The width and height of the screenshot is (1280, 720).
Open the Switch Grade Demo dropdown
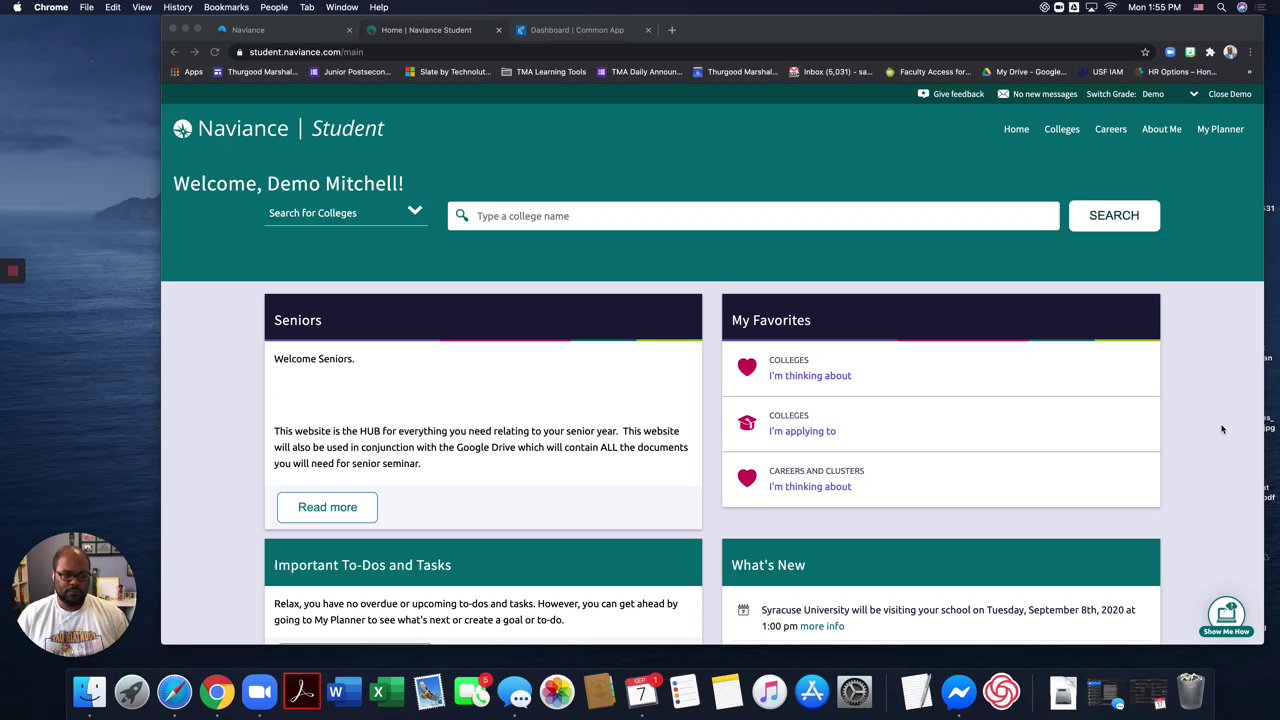pos(1170,94)
